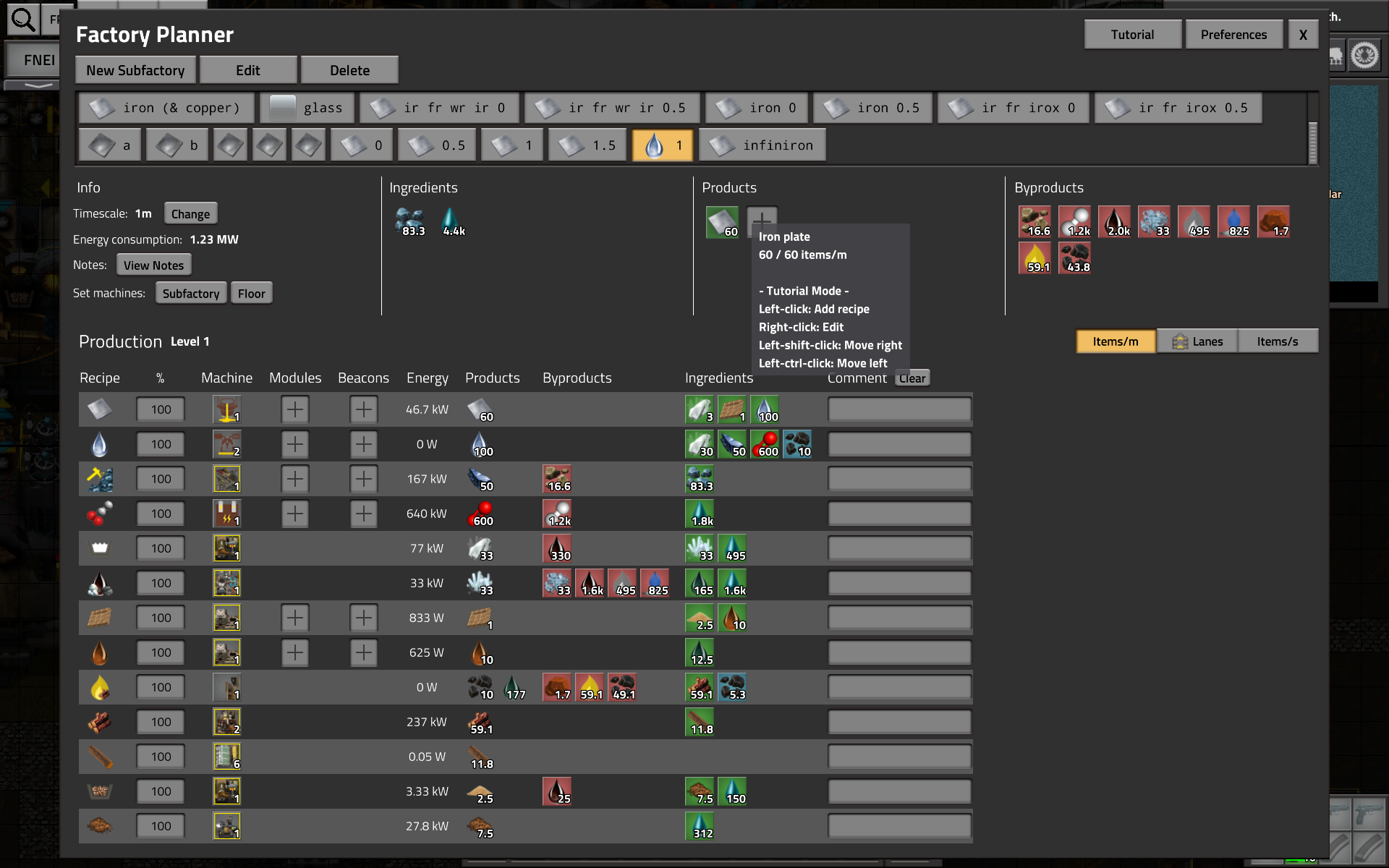Click the percentage field of first recipe
Image resolution: width=1389 pixels, height=868 pixels.
[161, 409]
